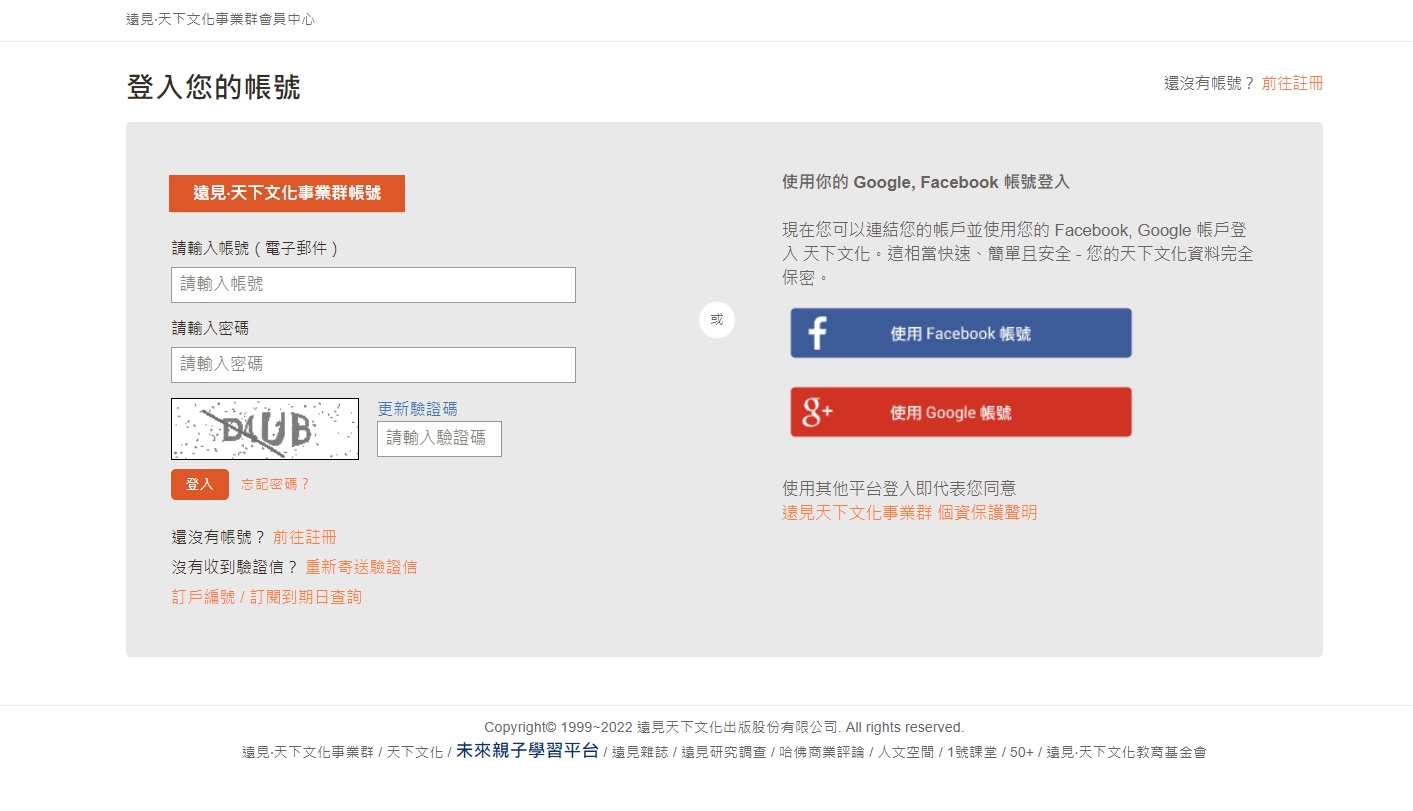
Task: Open 訂戶編號 / 訂閱到期日查詢 link
Action: tap(267, 597)
